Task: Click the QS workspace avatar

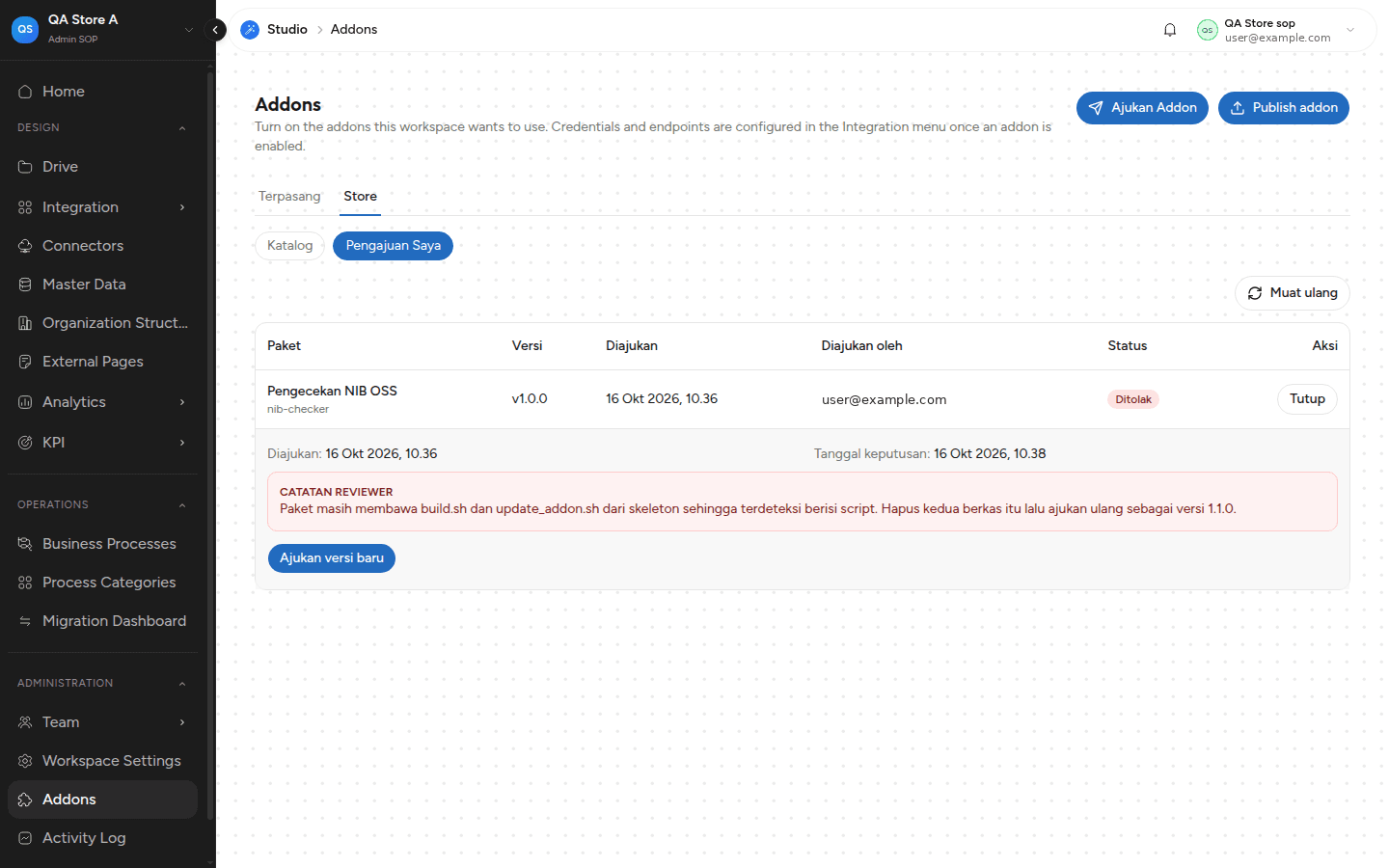Action: (25, 29)
